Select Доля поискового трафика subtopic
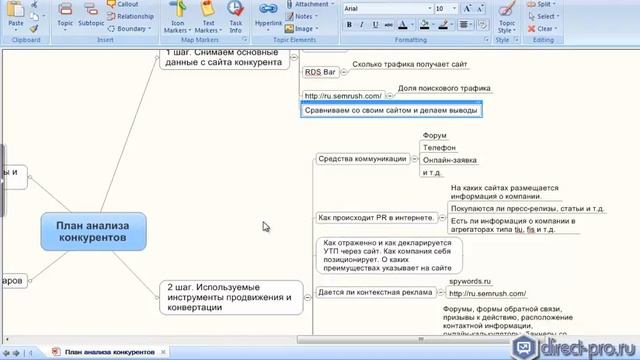The image size is (640, 360). [x=444, y=88]
